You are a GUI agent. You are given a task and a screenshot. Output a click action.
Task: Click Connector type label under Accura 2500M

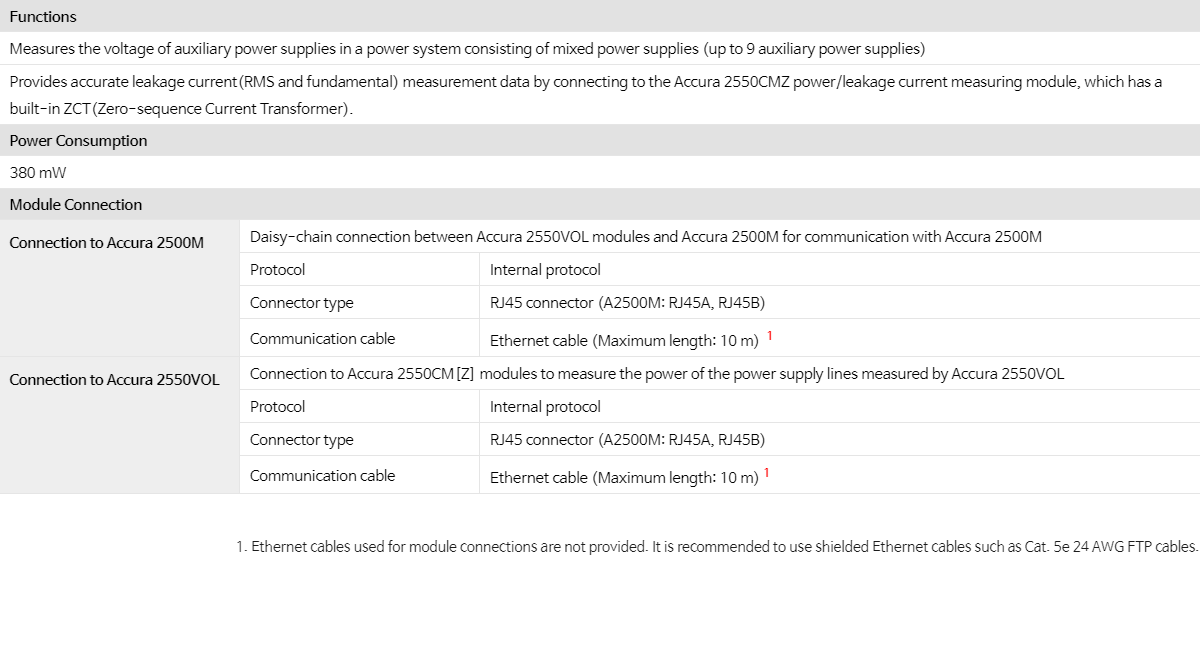(x=302, y=303)
